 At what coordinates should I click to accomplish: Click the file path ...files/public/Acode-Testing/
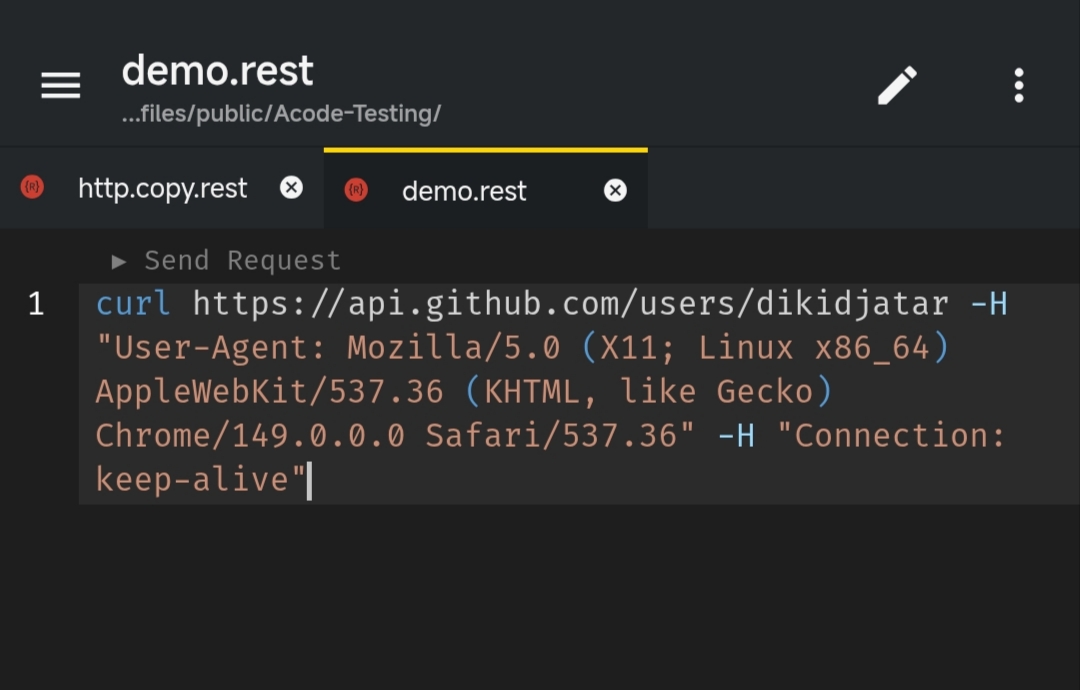281,114
